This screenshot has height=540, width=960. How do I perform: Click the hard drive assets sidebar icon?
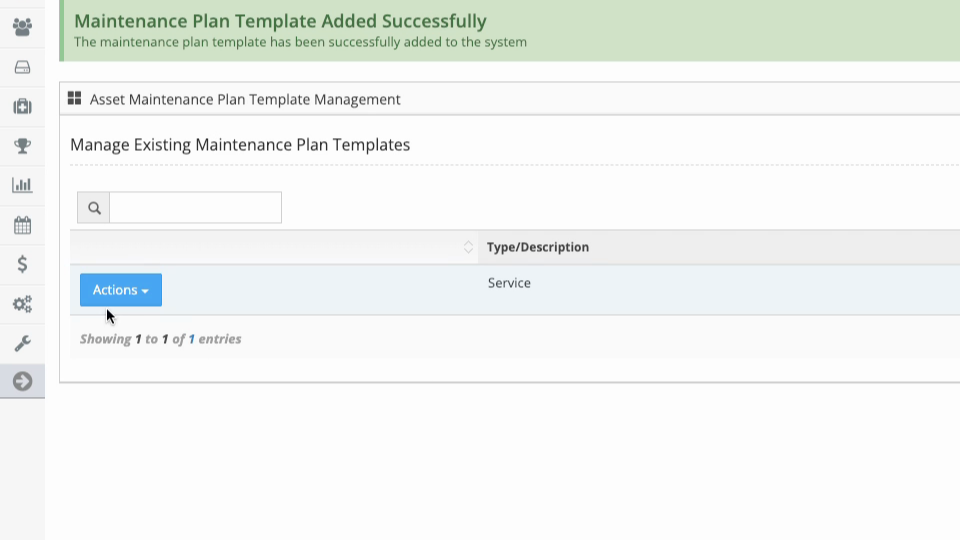tap(23, 67)
